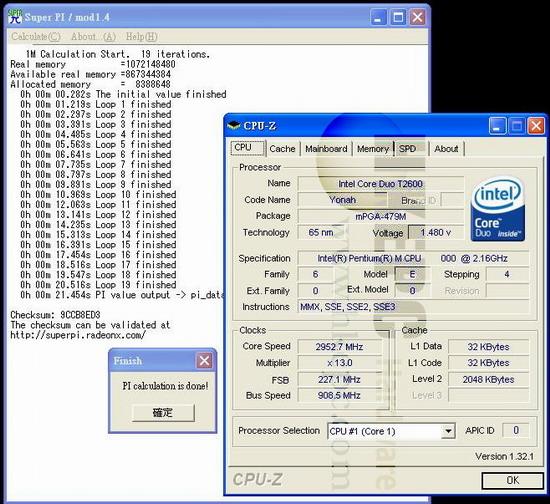This screenshot has width=550, height=504.
Task: Click the L1 Code value 32 KBytes
Action: click(x=488, y=363)
